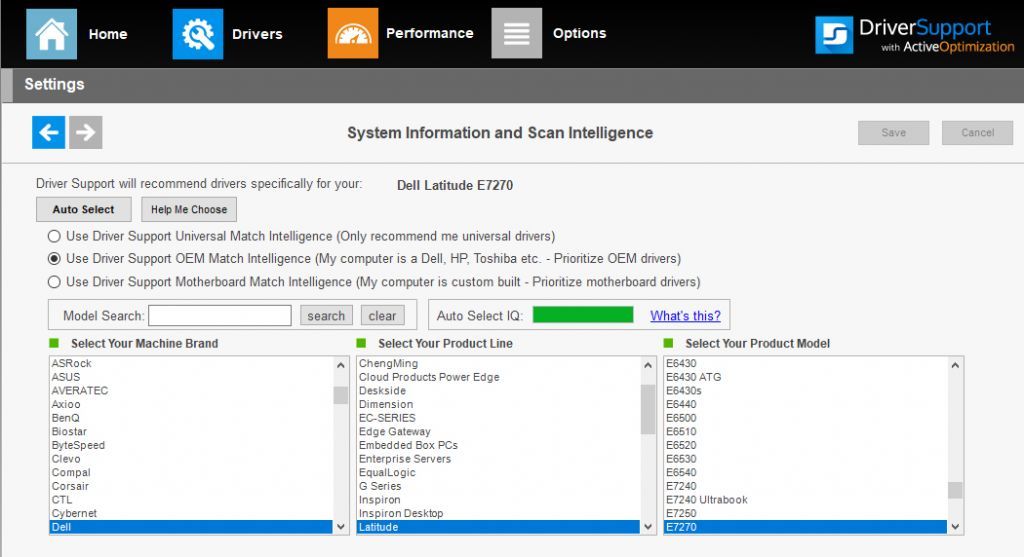Select the Options menu label
The image size is (1024, 557).
tap(579, 33)
